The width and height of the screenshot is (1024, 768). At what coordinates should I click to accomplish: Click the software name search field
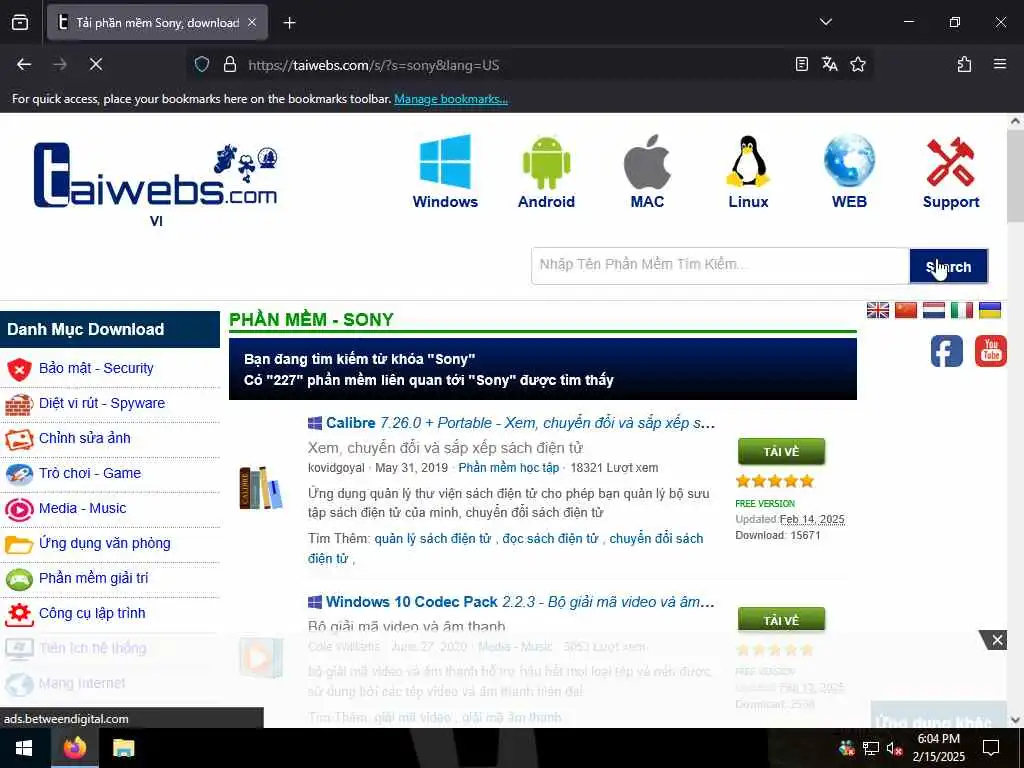point(720,266)
